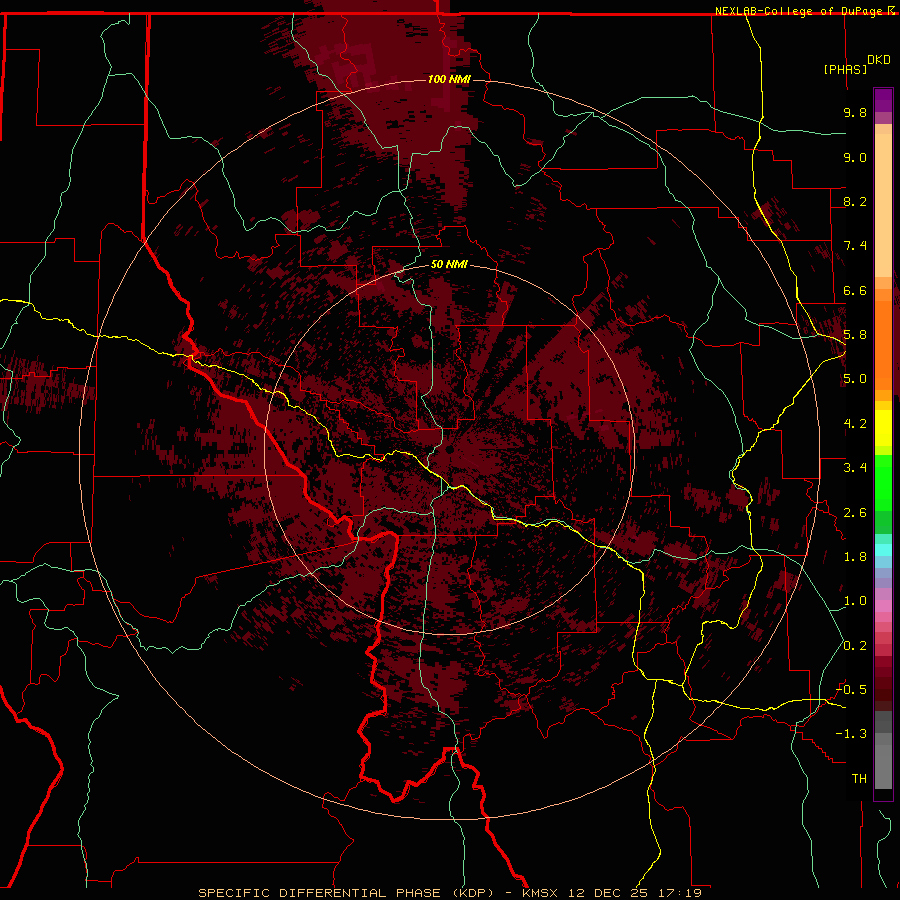Viewport: 900px width, 900px height.
Task: Click the NEXLAB-College of DuPage credit text
Action: (x=798, y=11)
